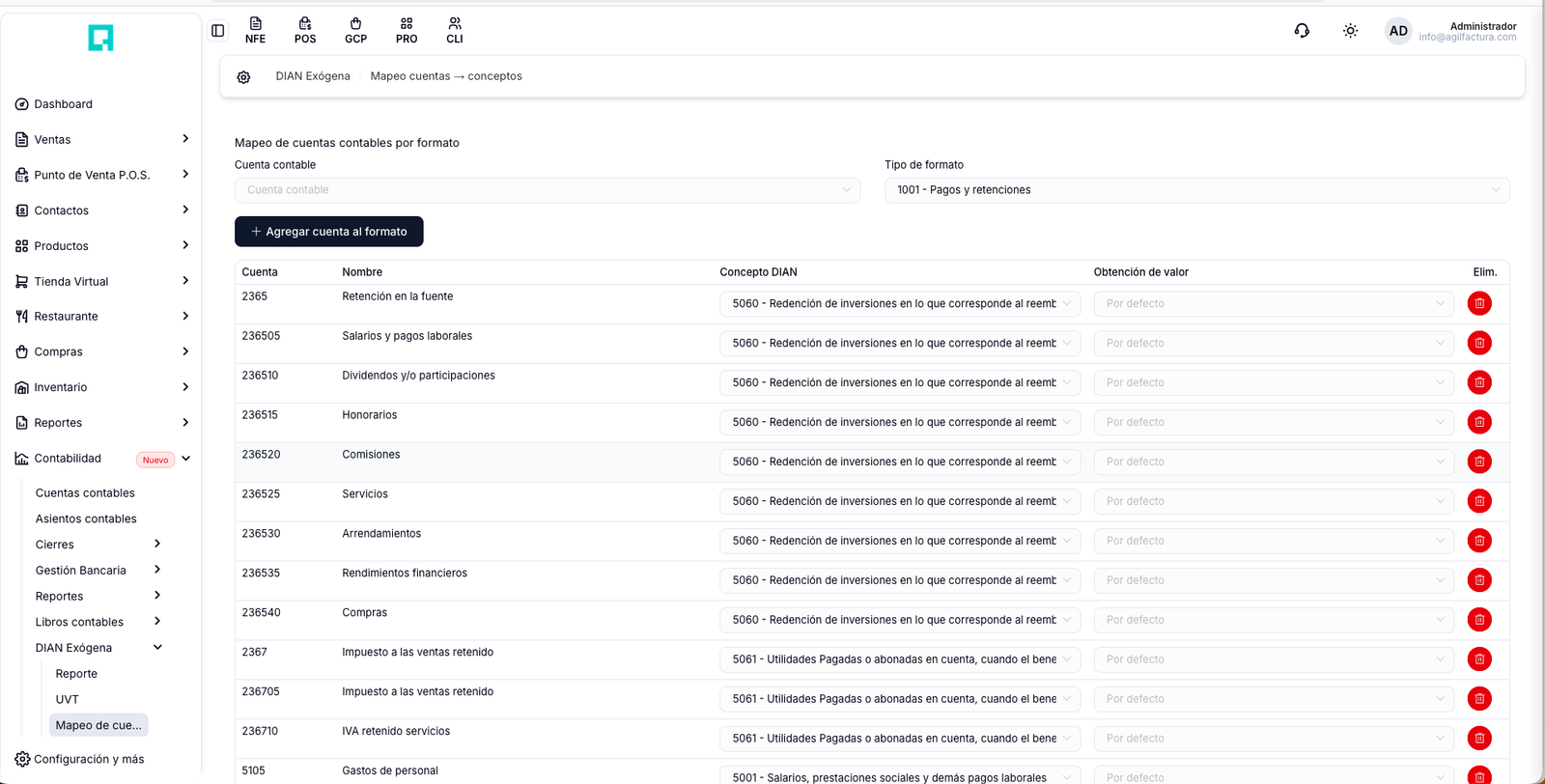Open Concepto DIAN dropdown for Honorarios
The width and height of the screenshot is (1545, 784).
click(900, 422)
